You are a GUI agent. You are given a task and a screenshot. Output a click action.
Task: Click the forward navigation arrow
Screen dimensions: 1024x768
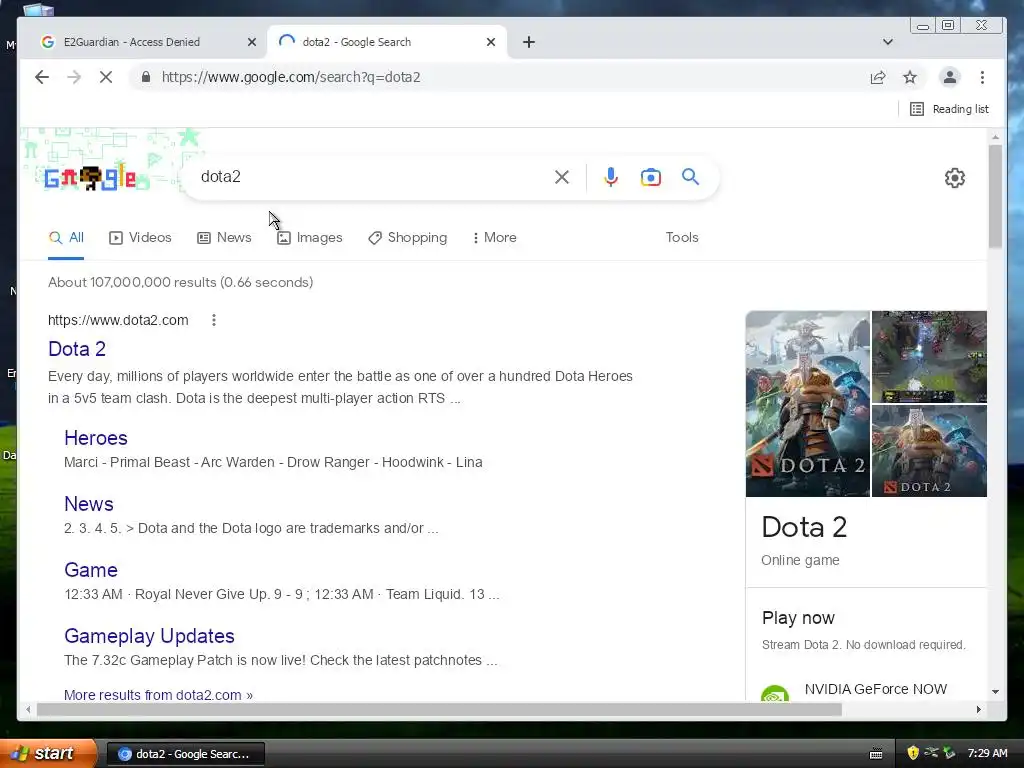click(74, 77)
